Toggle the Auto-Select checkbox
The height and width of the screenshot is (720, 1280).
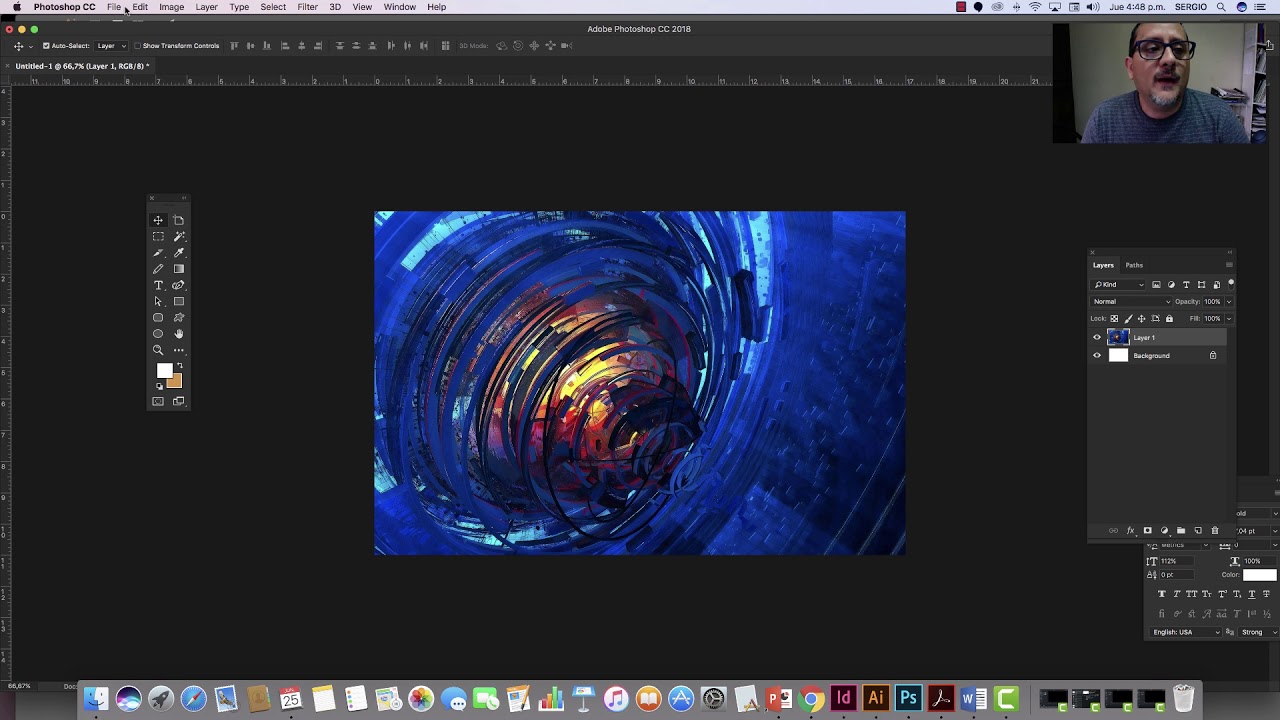46,46
